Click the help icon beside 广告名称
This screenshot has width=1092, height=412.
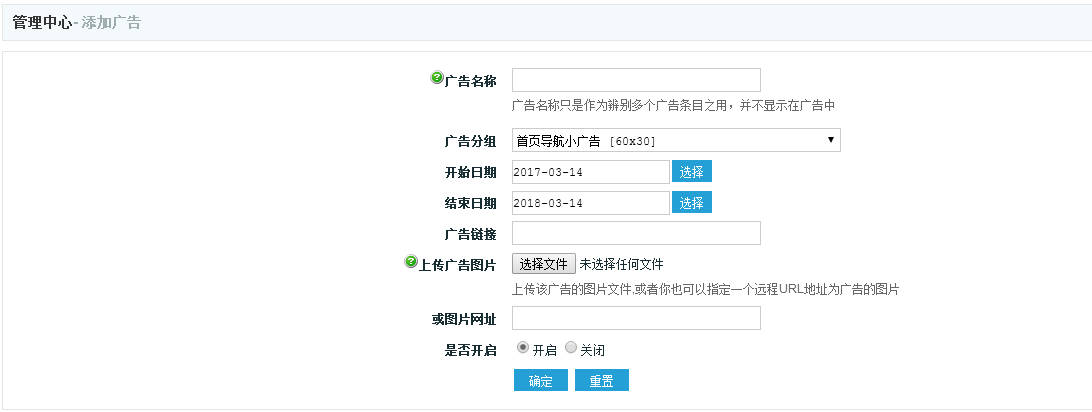[437, 77]
